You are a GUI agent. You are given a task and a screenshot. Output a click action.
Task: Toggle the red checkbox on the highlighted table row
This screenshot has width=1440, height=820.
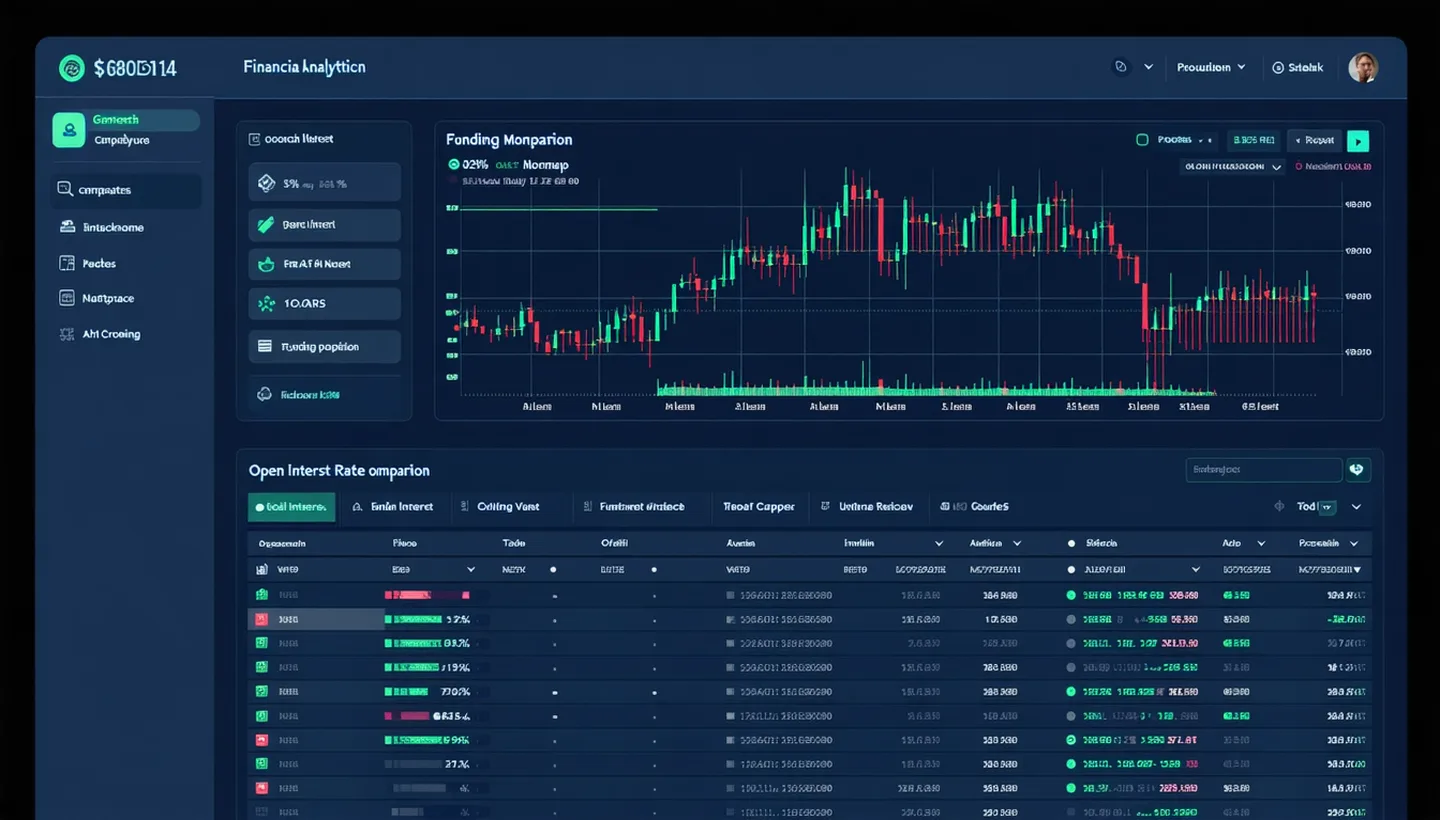pyautogui.click(x=261, y=619)
